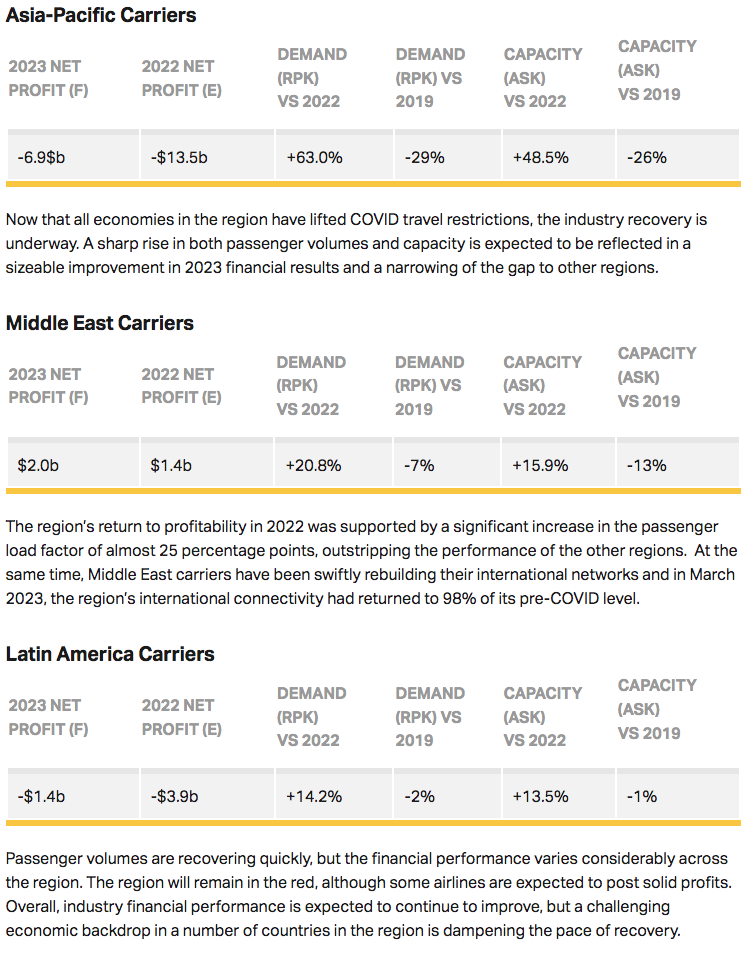Viewport: 747px width, 961px height.
Task: Select the -$3.9b Latin America profit cell
Action: 175,796
